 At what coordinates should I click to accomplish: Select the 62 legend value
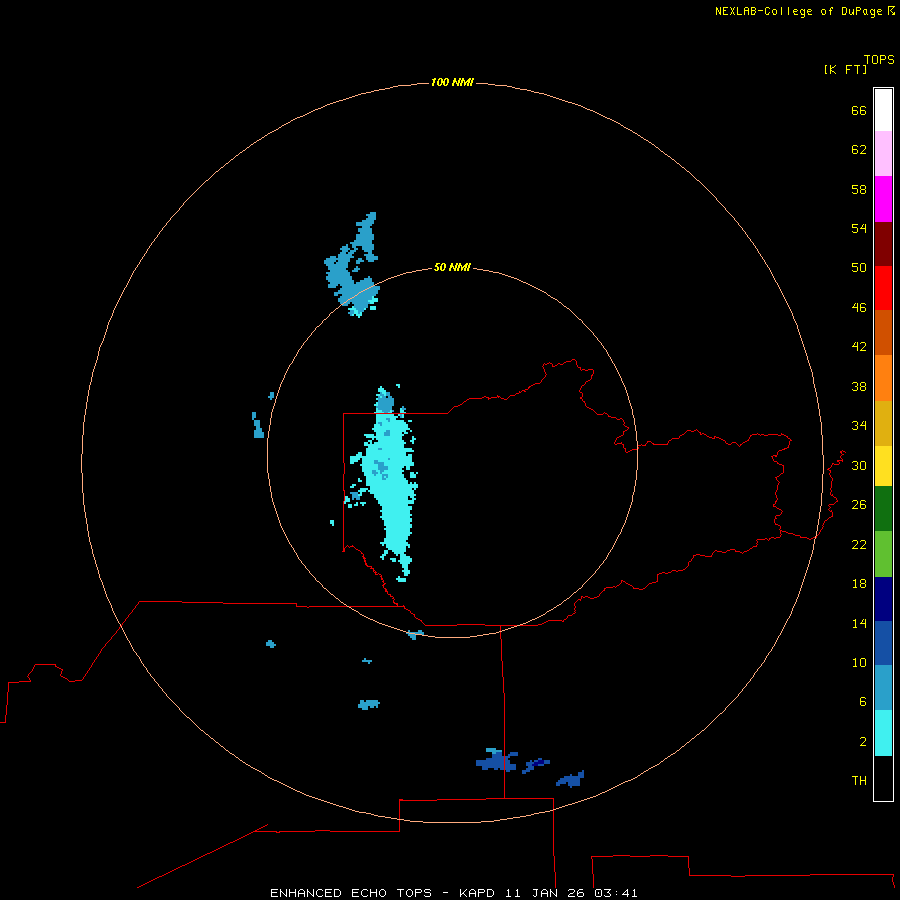click(859, 150)
